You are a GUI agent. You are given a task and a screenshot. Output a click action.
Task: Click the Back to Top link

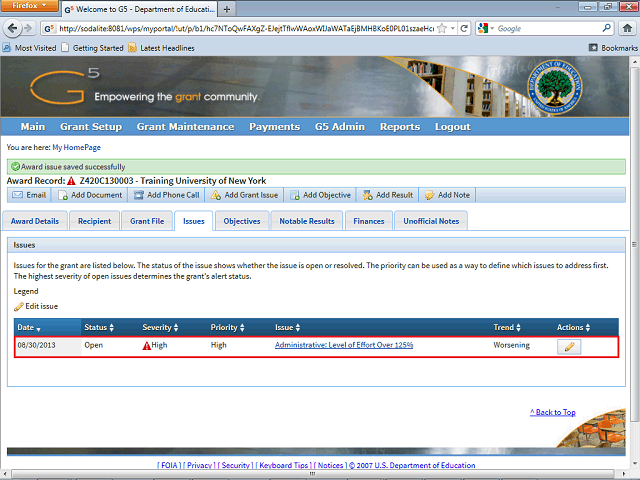[x=553, y=412]
